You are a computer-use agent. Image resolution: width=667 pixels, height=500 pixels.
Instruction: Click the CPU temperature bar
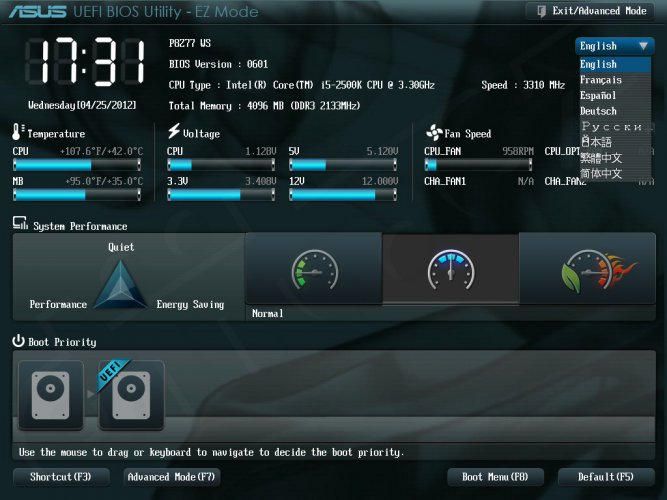coord(77,165)
